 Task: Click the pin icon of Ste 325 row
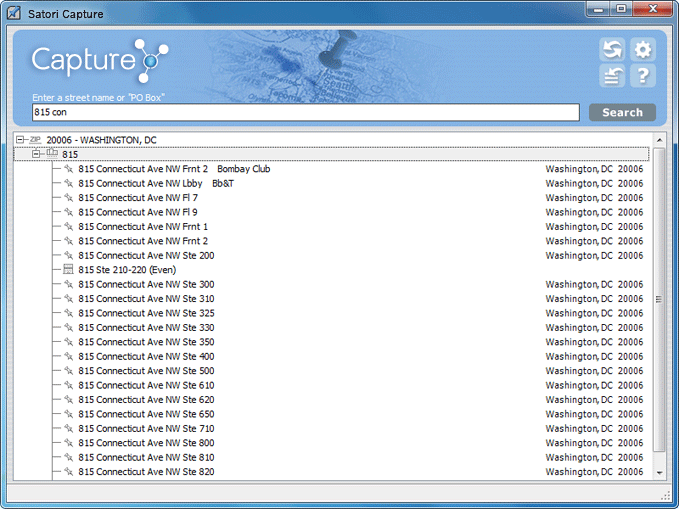click(68, 313)
